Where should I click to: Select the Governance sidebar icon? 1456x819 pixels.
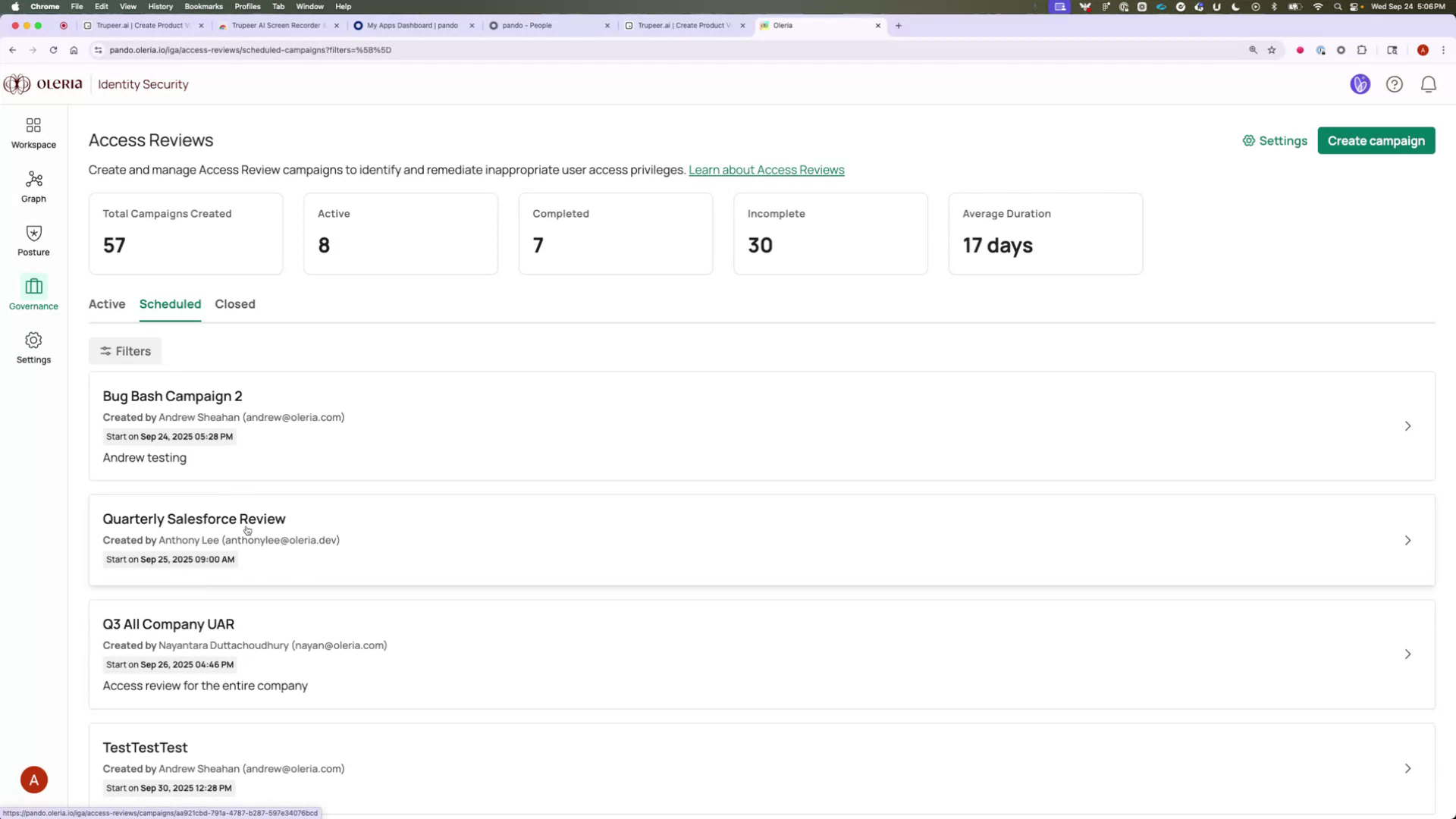[33, 293]
